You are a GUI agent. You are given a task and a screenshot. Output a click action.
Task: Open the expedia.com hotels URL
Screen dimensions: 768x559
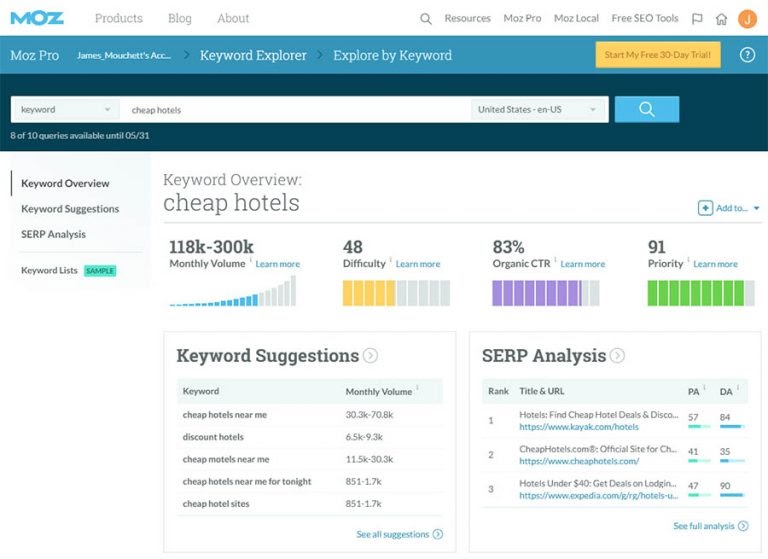click(599, 496)
